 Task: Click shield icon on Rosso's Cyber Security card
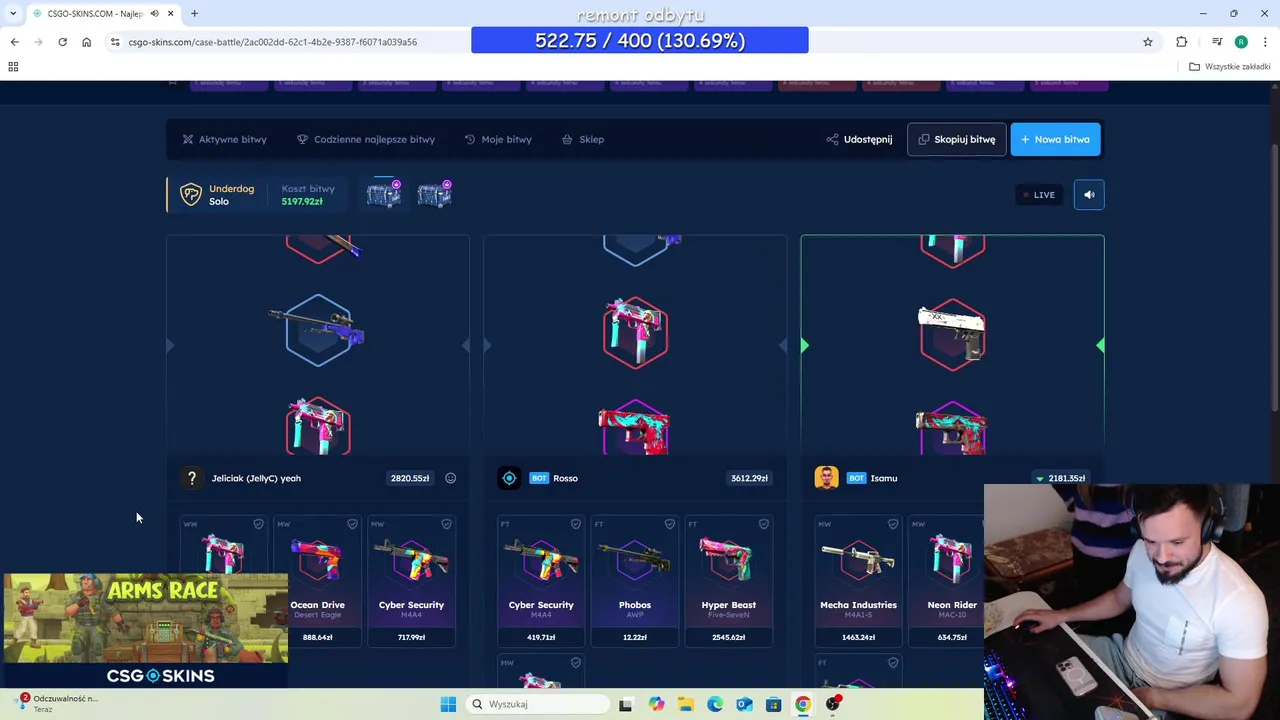[x=575, y=524]
